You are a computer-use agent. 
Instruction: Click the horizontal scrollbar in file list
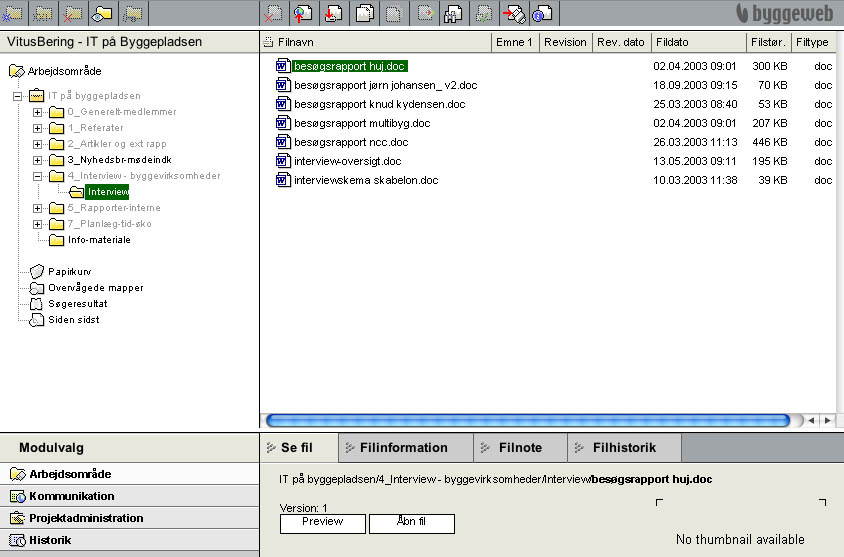[x=528, y=421]
